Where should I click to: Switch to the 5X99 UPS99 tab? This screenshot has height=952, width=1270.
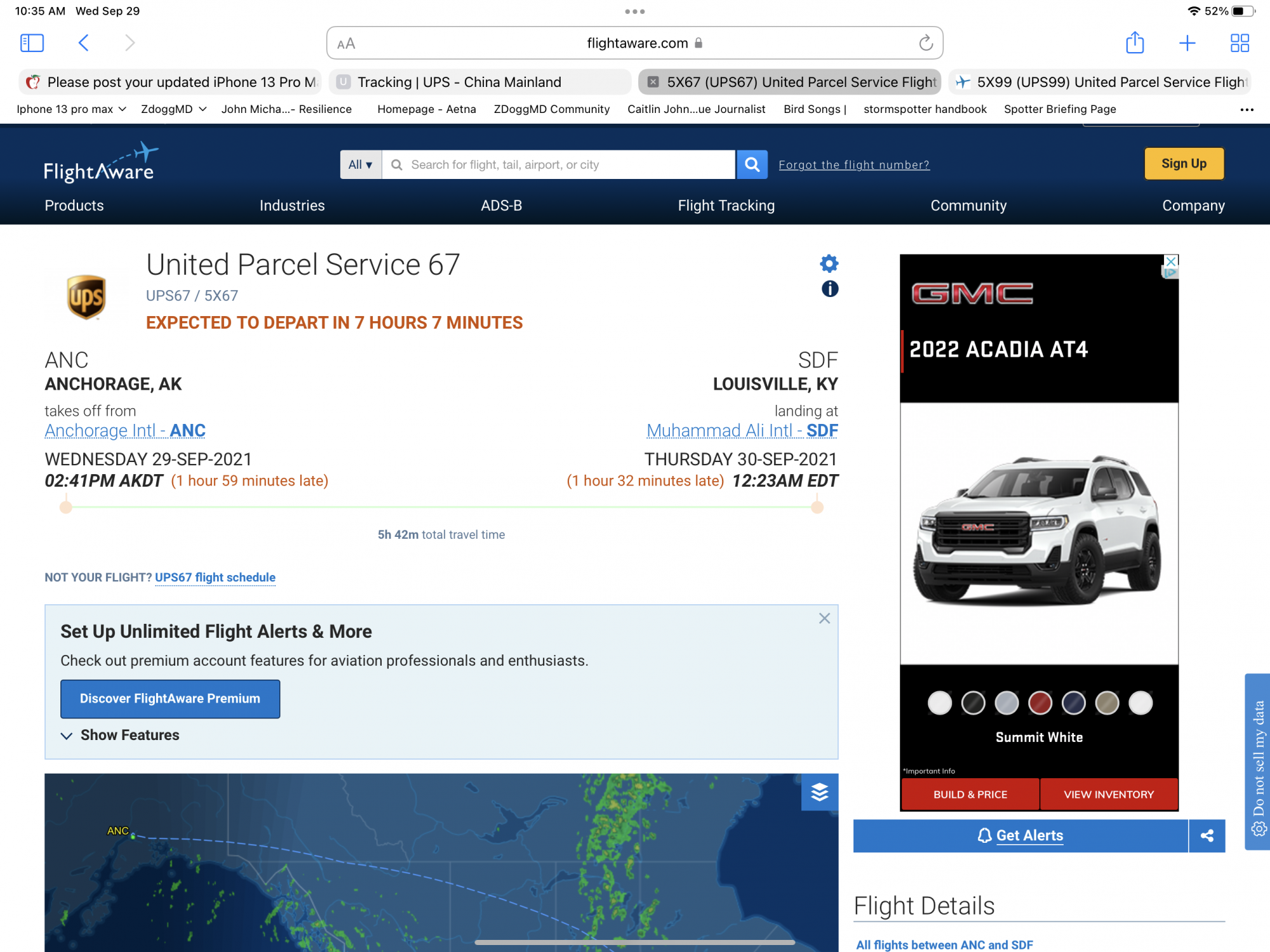(1100, 82)
